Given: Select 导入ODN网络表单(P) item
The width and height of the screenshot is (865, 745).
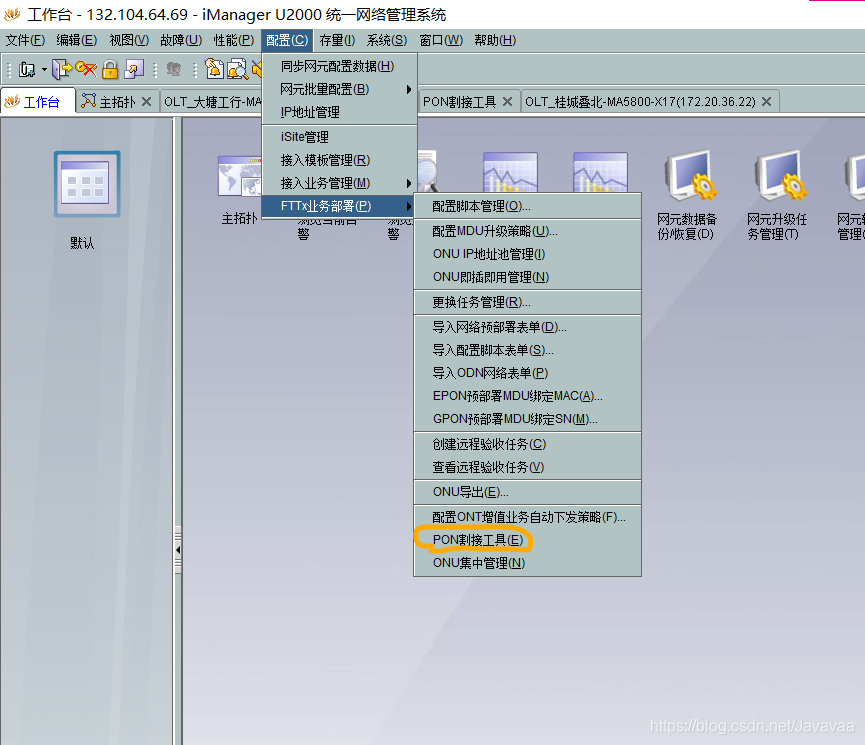Looking at the screenshot, I should [527, 373].
